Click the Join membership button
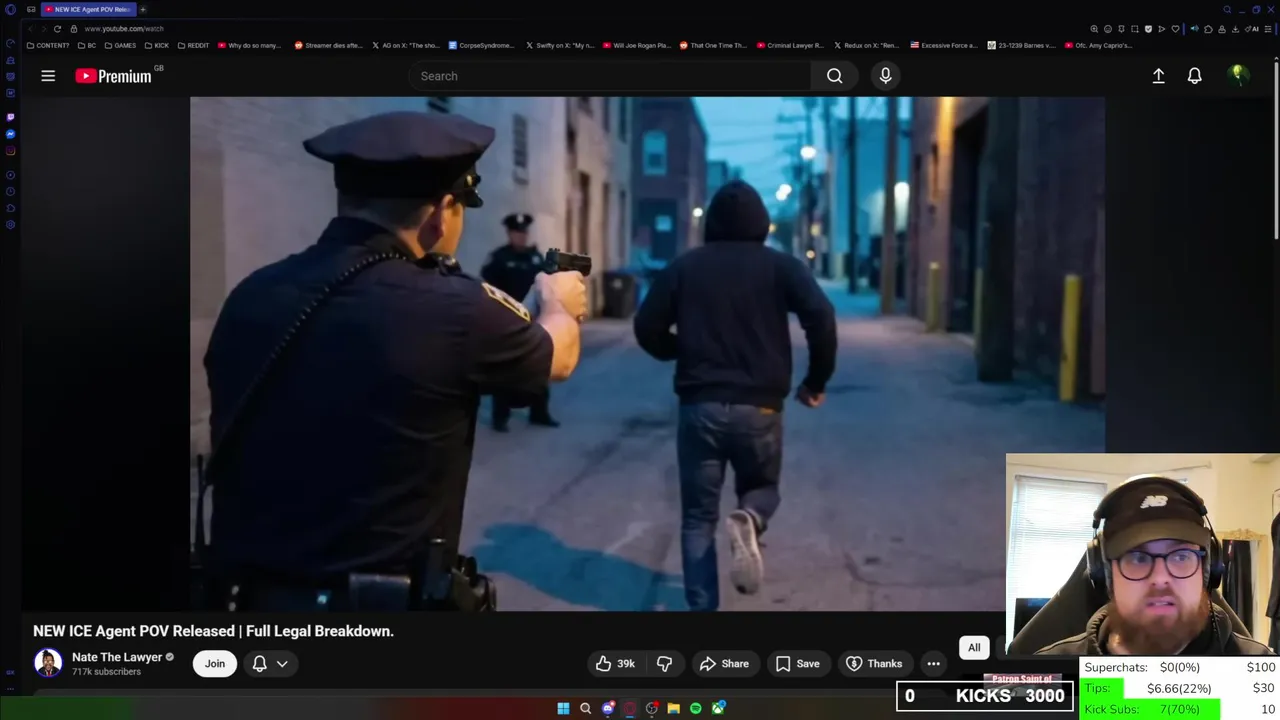The image size is (1280, 720). 215,663
